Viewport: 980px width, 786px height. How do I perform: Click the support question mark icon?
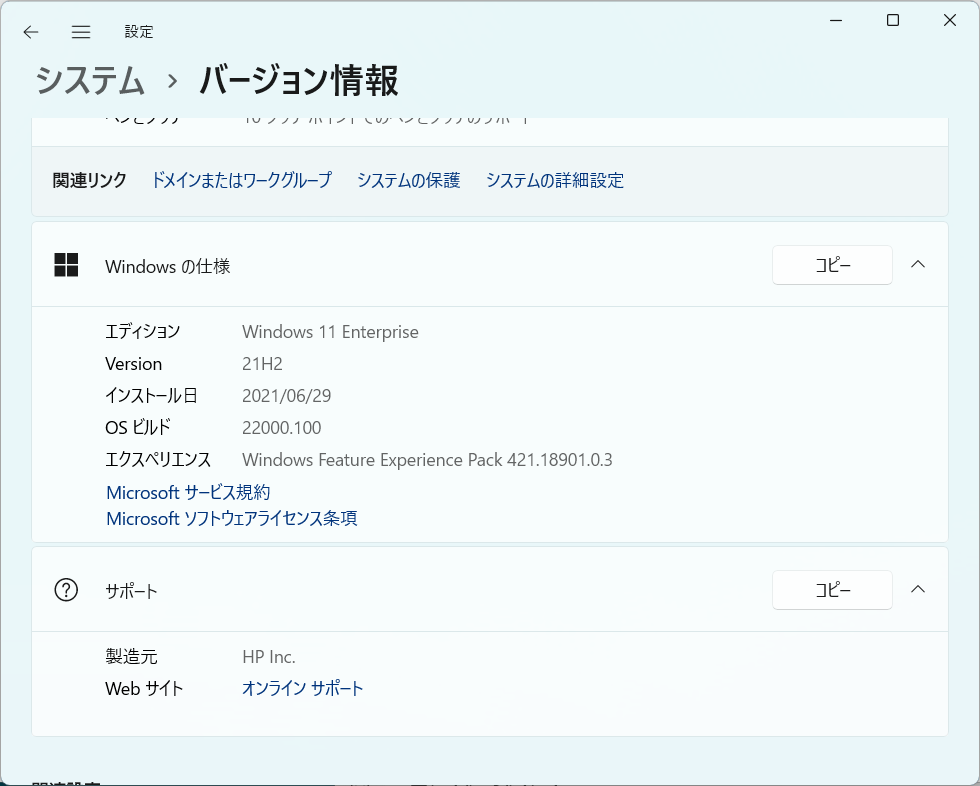[x=66, y=590]
